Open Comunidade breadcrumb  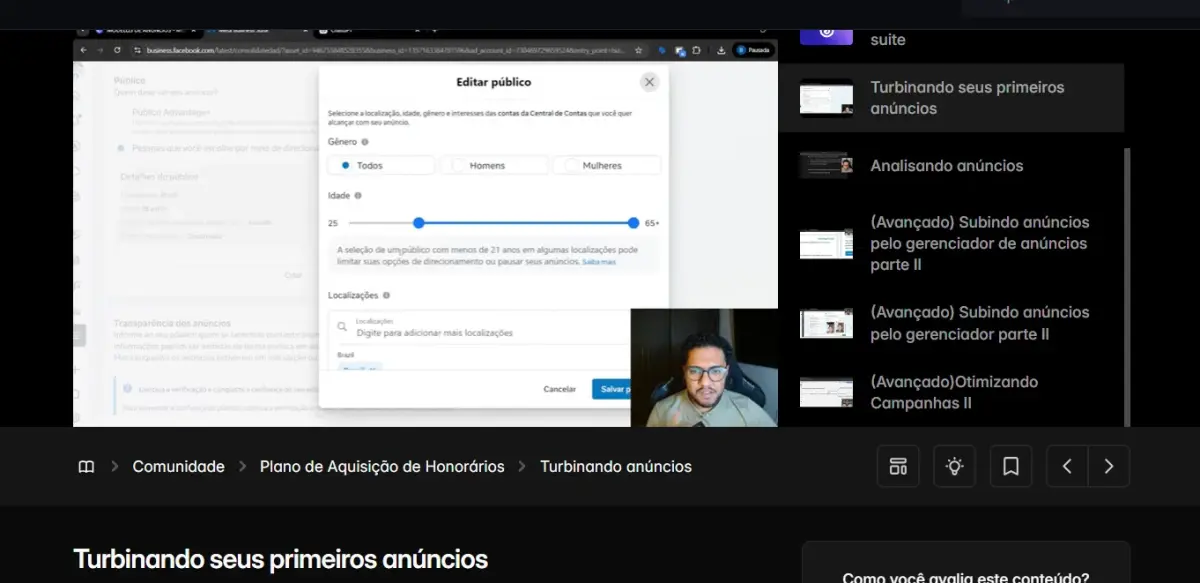pos(178,467)
